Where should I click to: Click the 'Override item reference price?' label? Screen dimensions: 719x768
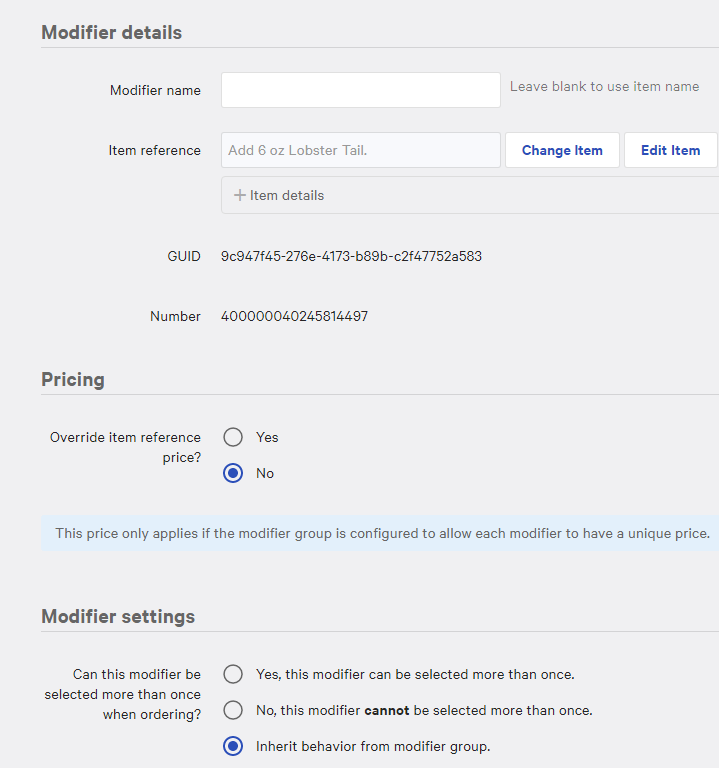tap(125, 447)
